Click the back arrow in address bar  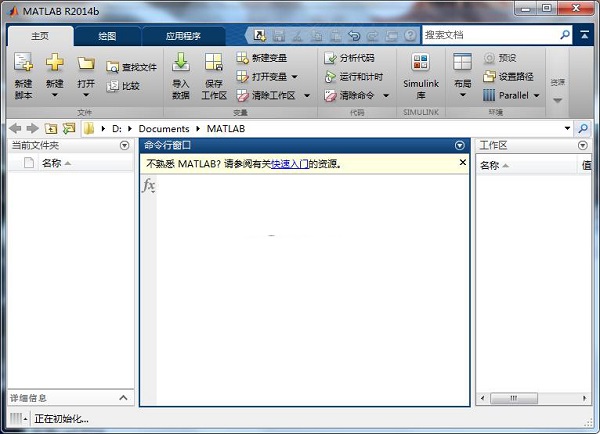[x=15, y=128]
